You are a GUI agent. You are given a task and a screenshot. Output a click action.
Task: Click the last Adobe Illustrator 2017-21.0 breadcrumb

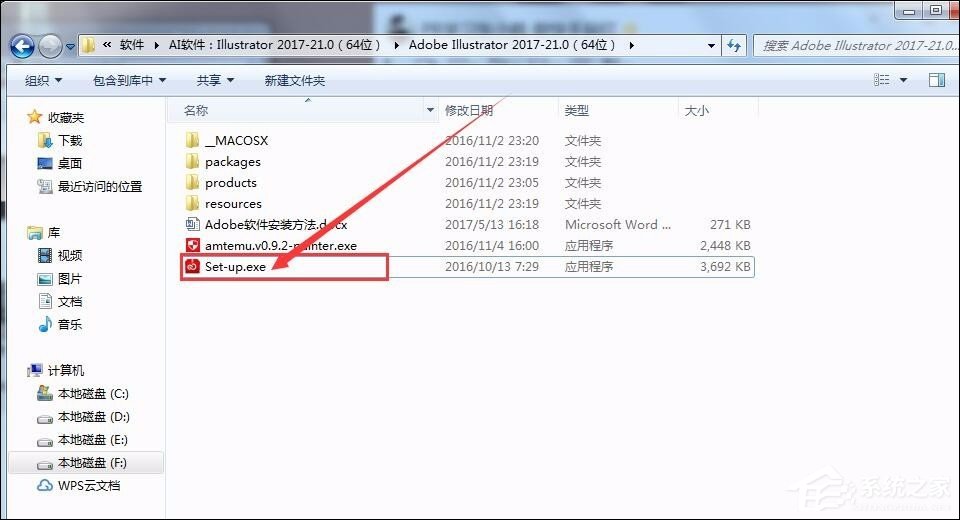(x=512, y=45)
